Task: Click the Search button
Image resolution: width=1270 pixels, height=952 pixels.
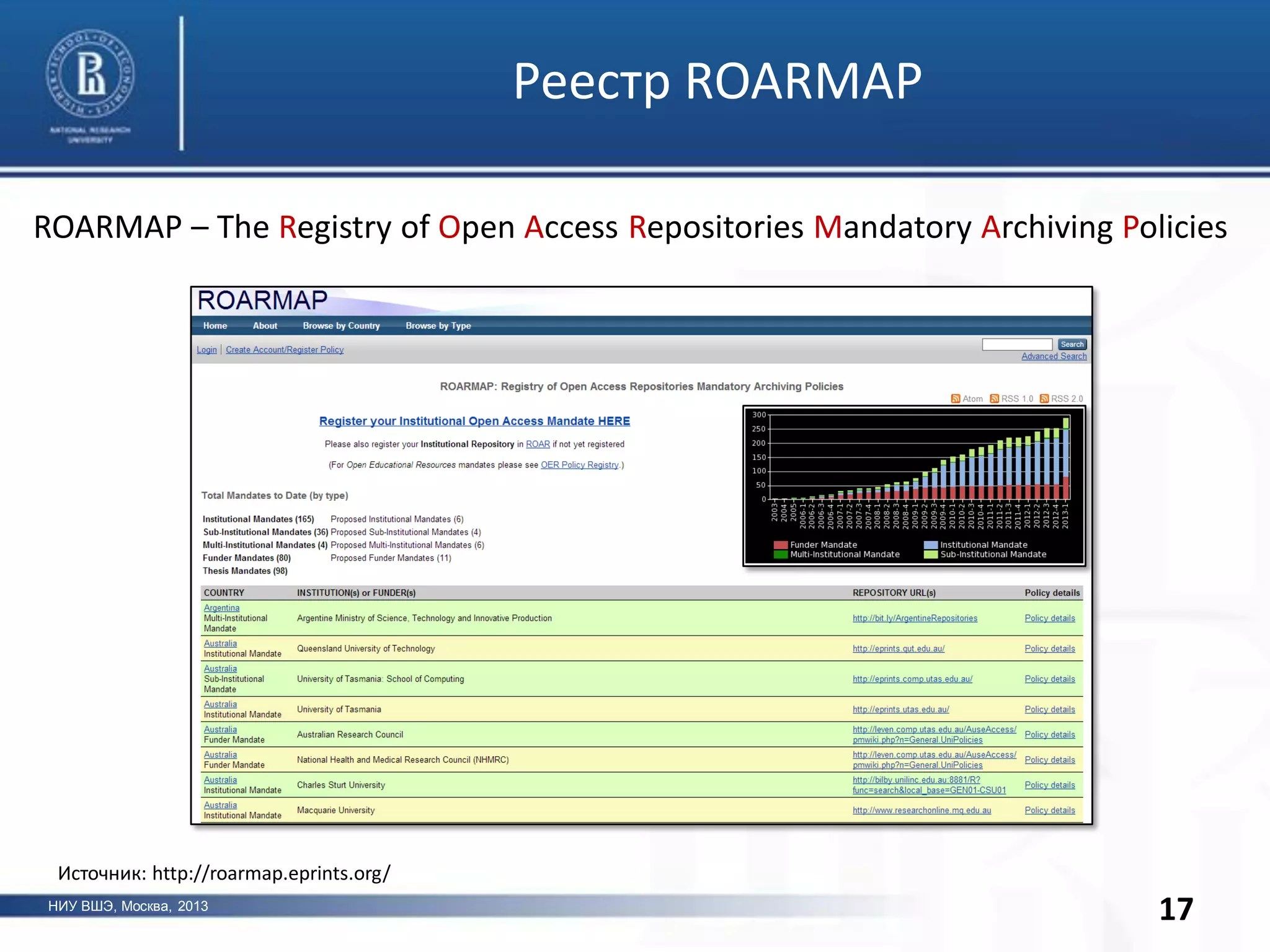Action: coord(1072,344)
